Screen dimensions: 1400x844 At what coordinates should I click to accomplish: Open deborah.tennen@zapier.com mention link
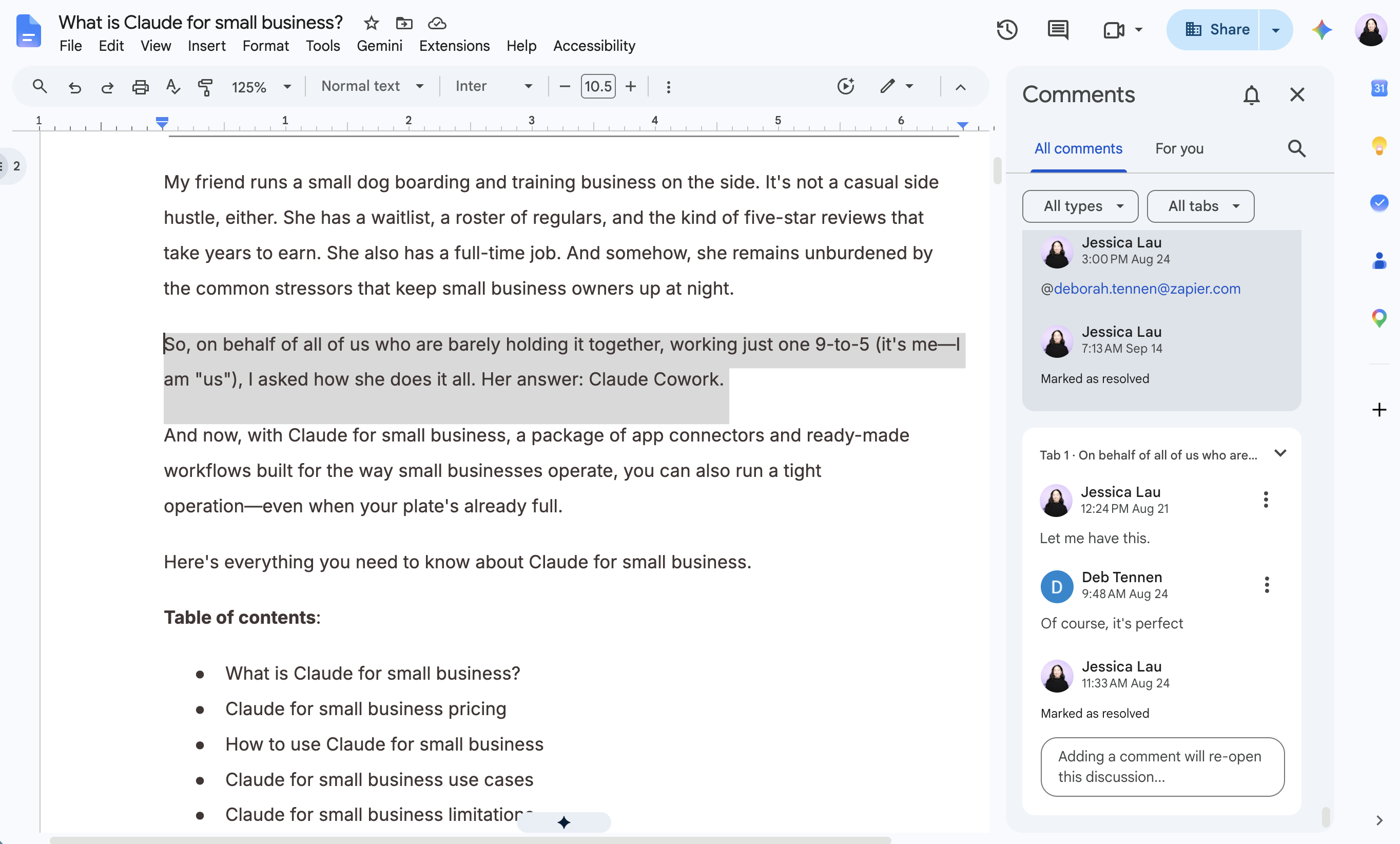click(1146, 288)
